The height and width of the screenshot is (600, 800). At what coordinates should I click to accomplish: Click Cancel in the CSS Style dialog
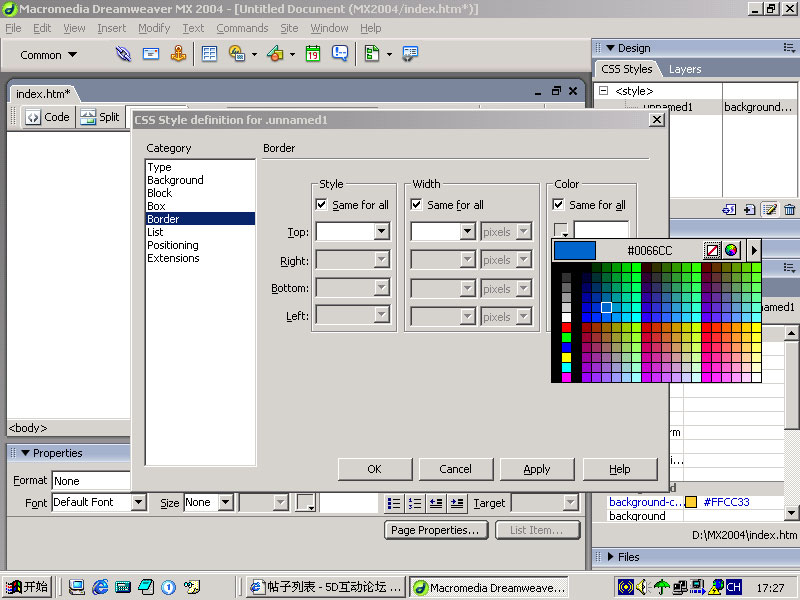(x=456, y=469)
